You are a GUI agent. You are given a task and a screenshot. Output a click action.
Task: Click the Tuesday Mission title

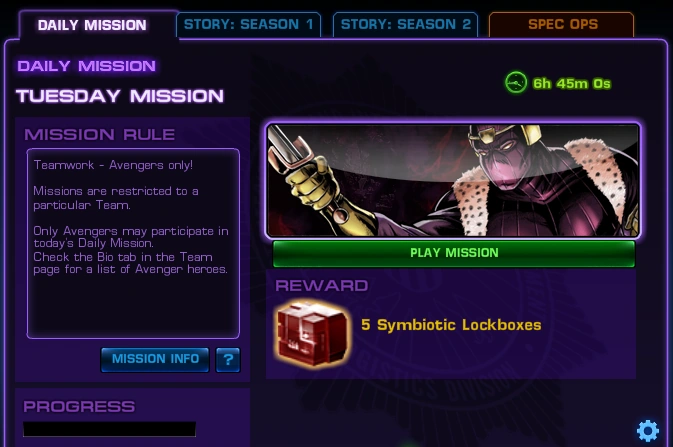coord(120,96)
